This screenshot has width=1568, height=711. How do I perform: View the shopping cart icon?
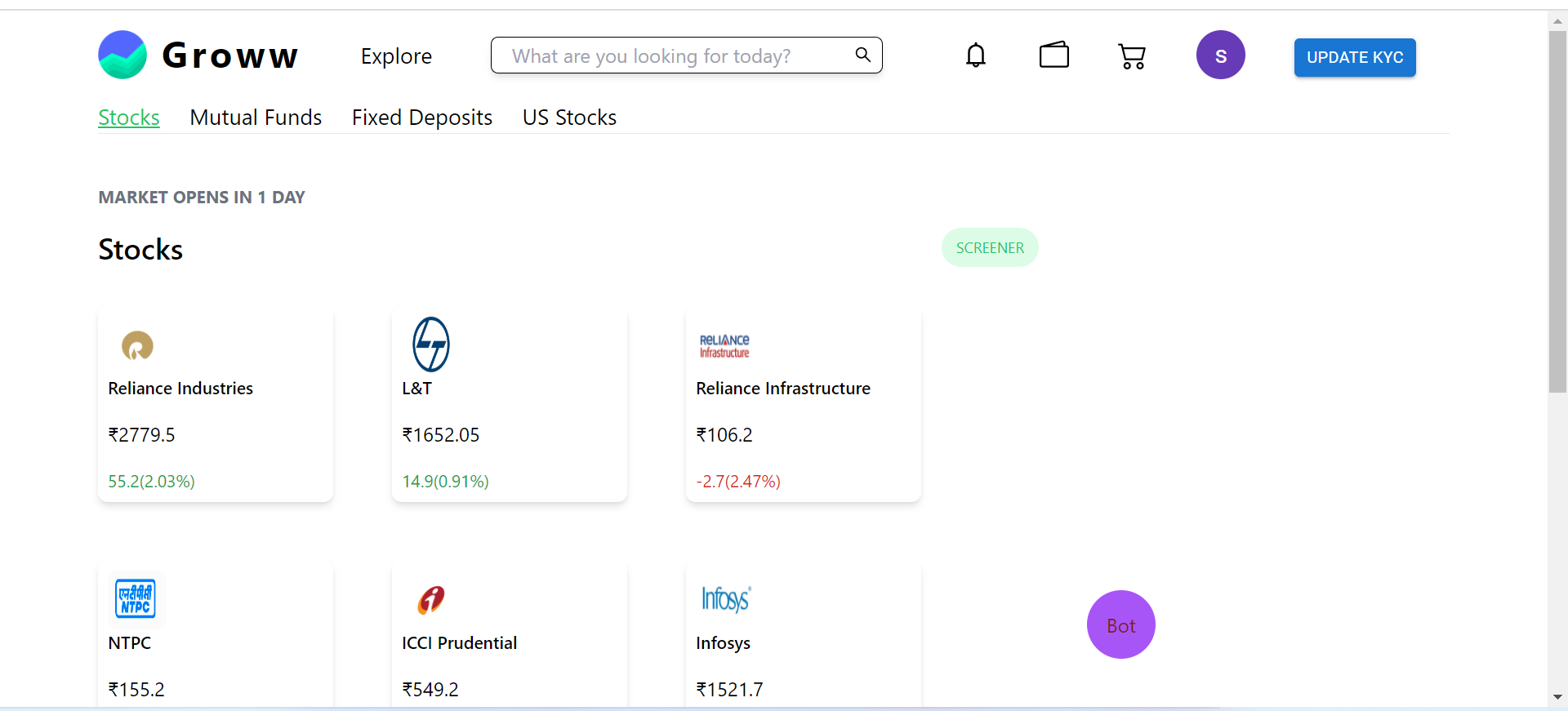tap(1132, 56)
